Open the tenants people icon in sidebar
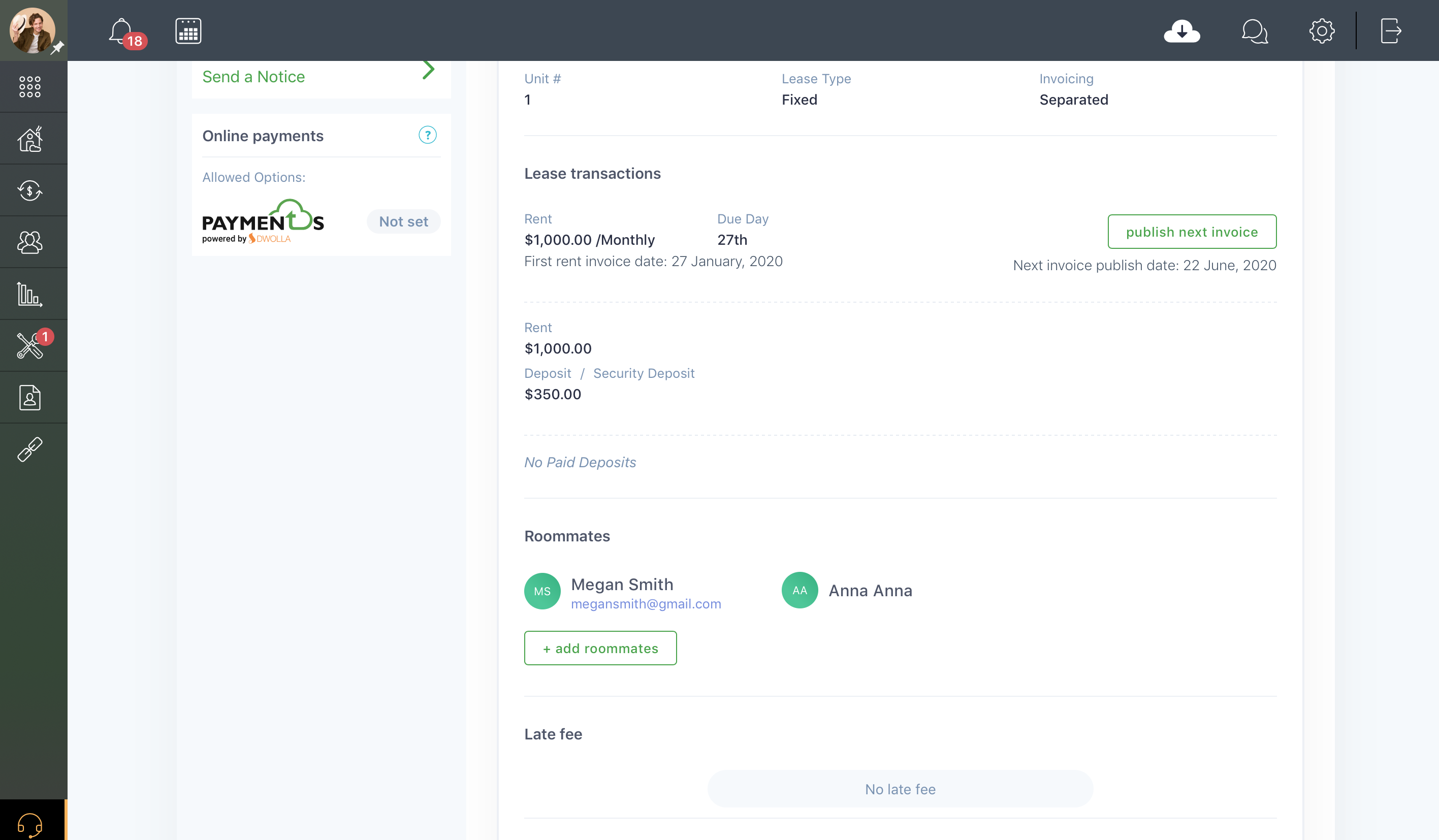1439x840 pixels. click(x=30, y=242)
